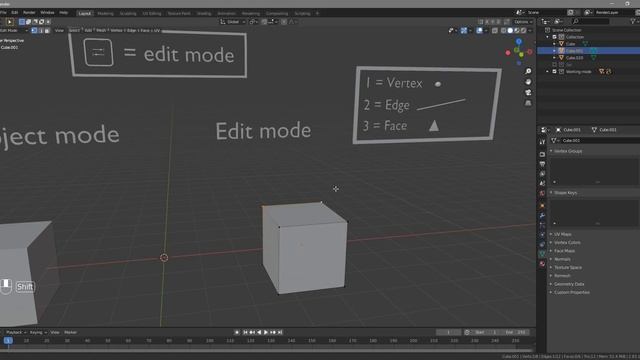The height and width of the screenshot is (360, 640).
Task: Open the Output properties tab icon
Action: 542,164
